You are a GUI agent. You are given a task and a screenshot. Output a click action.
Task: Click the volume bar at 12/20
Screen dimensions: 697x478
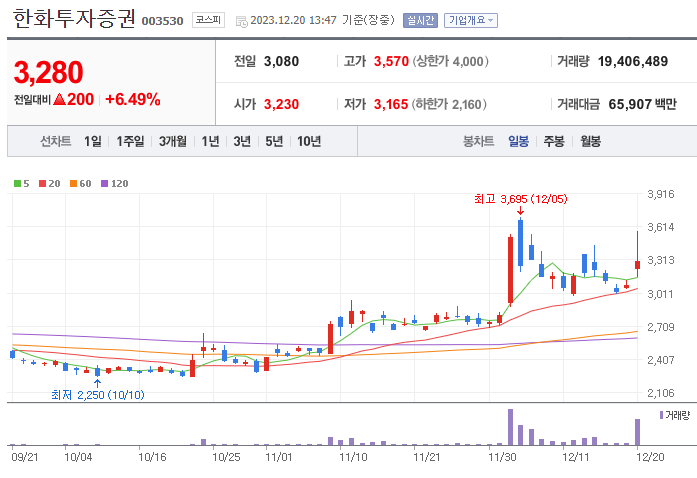(637, 432)
